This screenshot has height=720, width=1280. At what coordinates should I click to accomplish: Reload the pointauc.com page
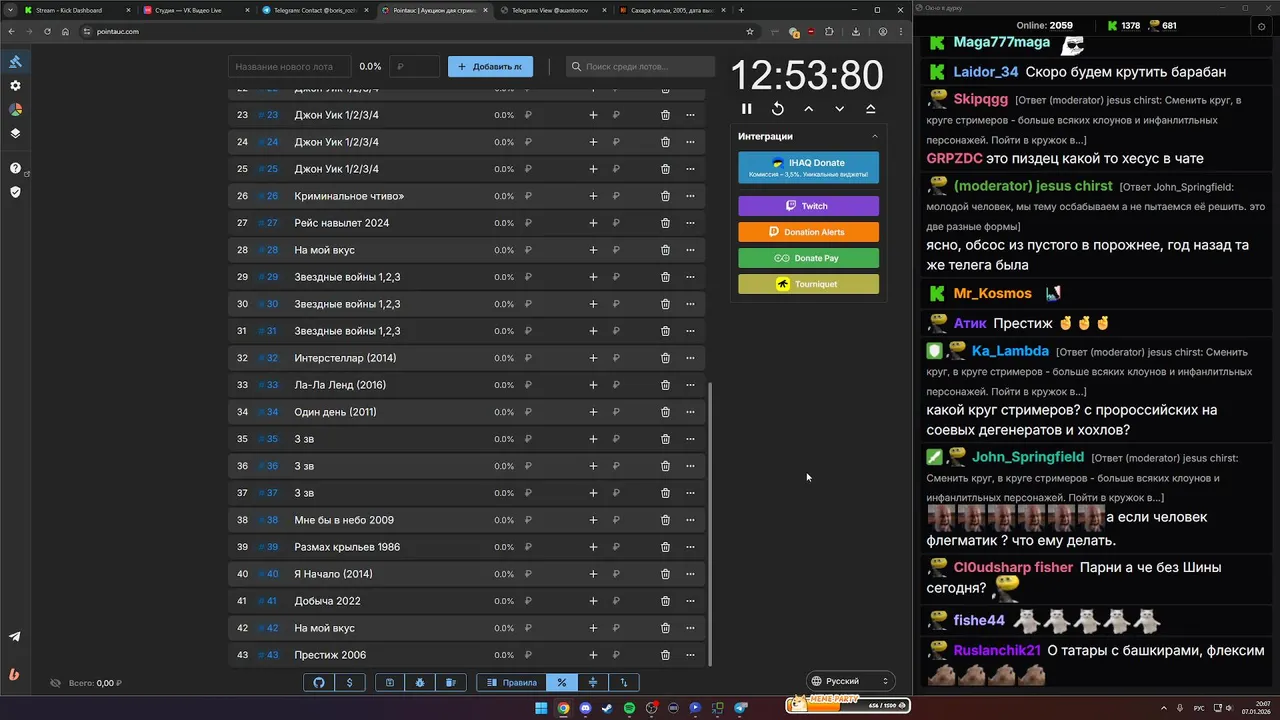pyautogui.click(x=46, y=32)
